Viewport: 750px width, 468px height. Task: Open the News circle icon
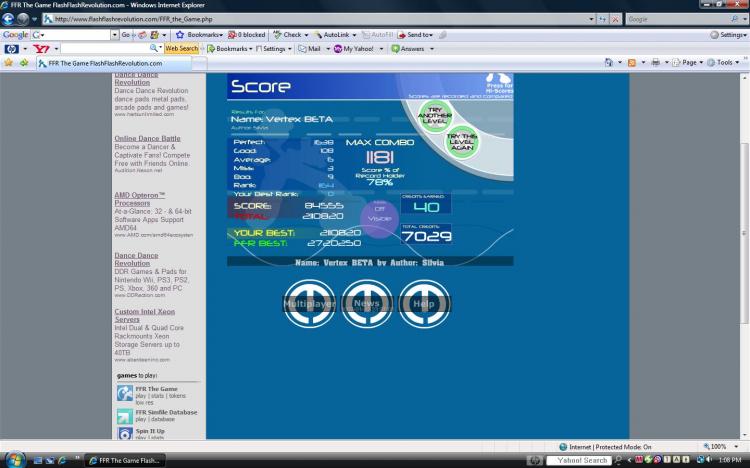366,303
